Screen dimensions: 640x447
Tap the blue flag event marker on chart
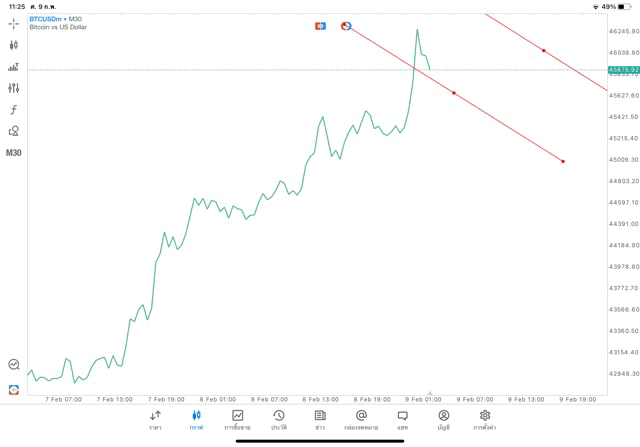coord(320,25)
